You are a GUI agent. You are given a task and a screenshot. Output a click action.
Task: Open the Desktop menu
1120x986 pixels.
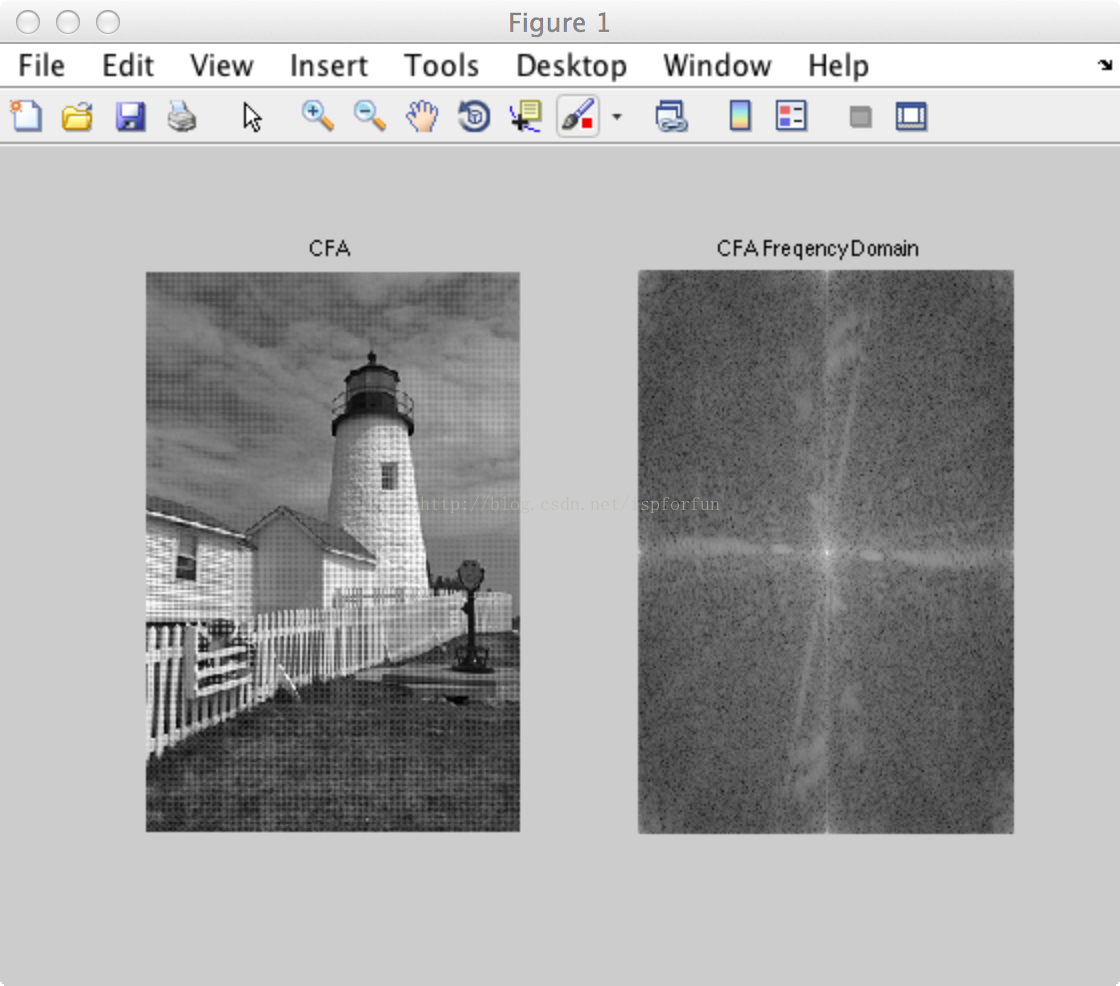(x=571, y=66)
